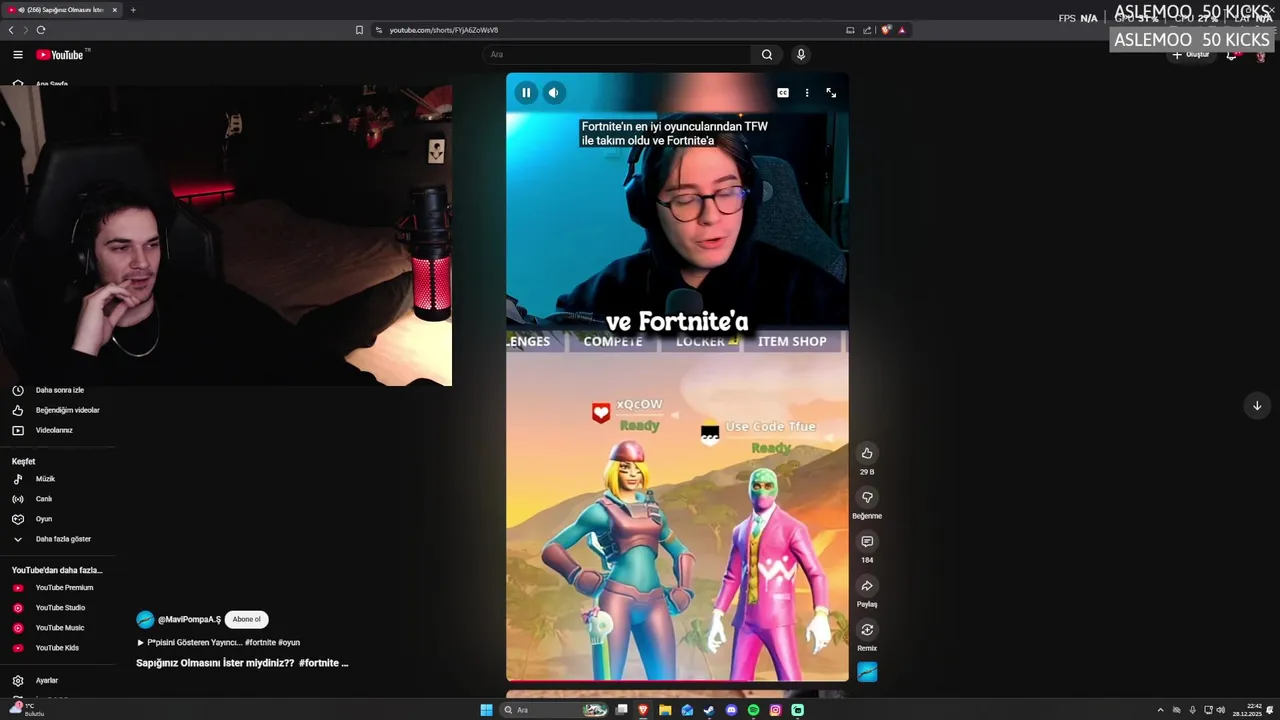Image resolution: width=1280 pixels, height=720 pixels.
Task: Go to YouTube home via logo
Action: click(x=60, y=55)
